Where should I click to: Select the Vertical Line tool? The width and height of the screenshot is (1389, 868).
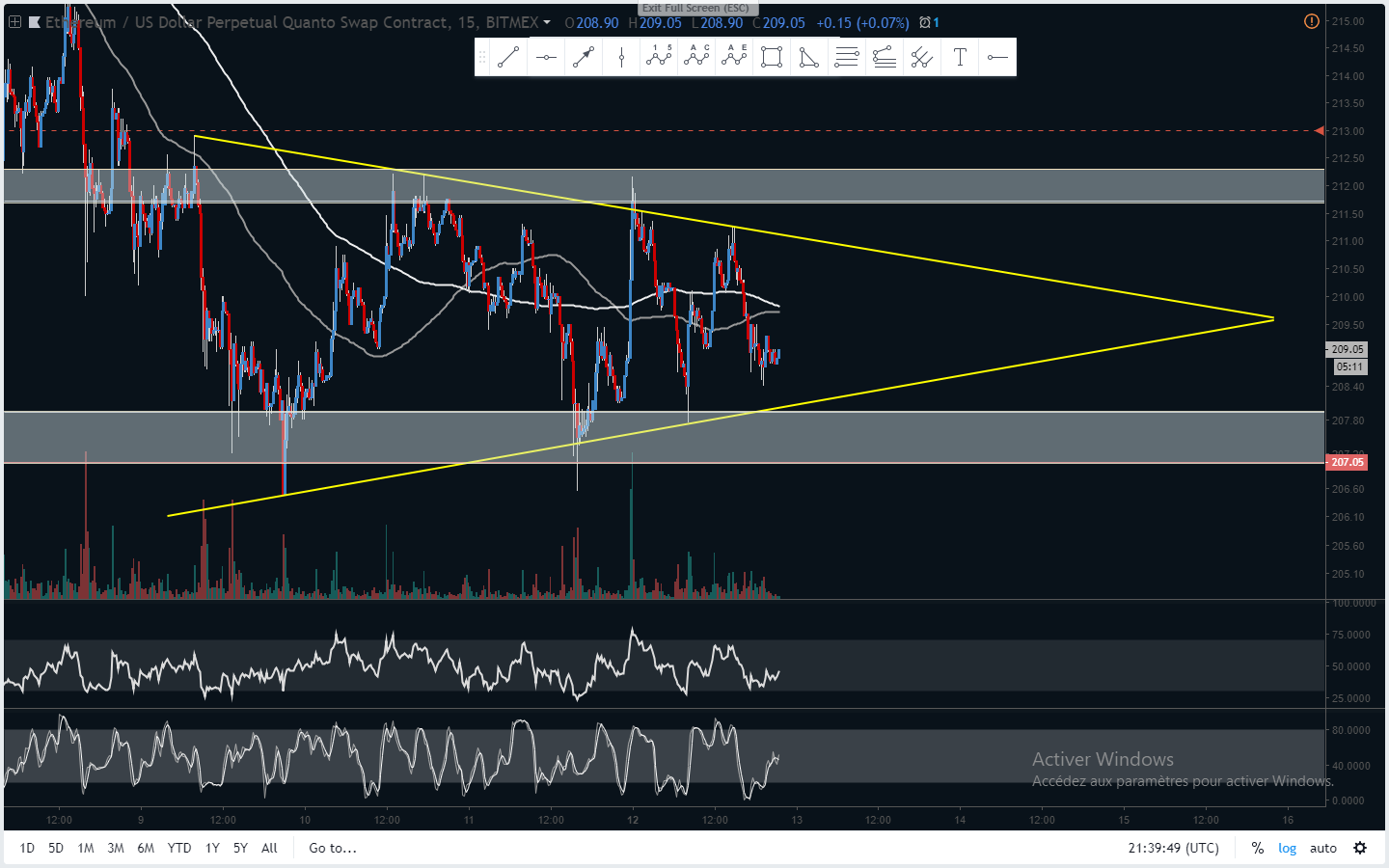621,58
